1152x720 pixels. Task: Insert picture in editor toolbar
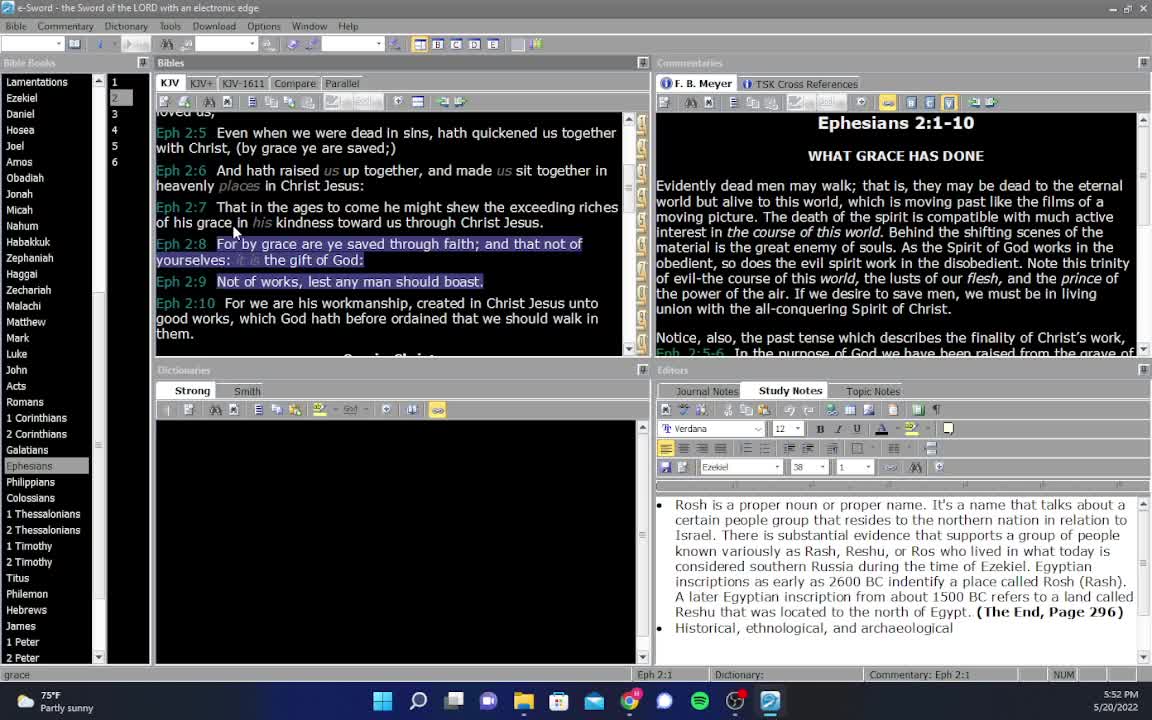point(868,410)
